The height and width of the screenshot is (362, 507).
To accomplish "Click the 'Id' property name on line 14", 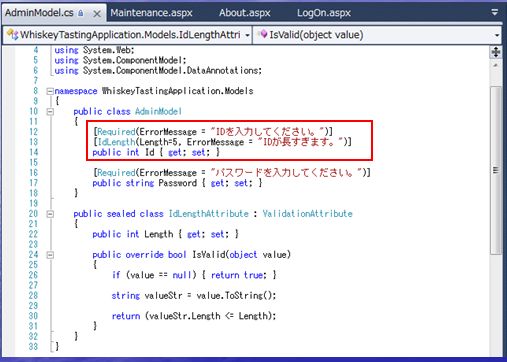I will (x=150, y=152).
